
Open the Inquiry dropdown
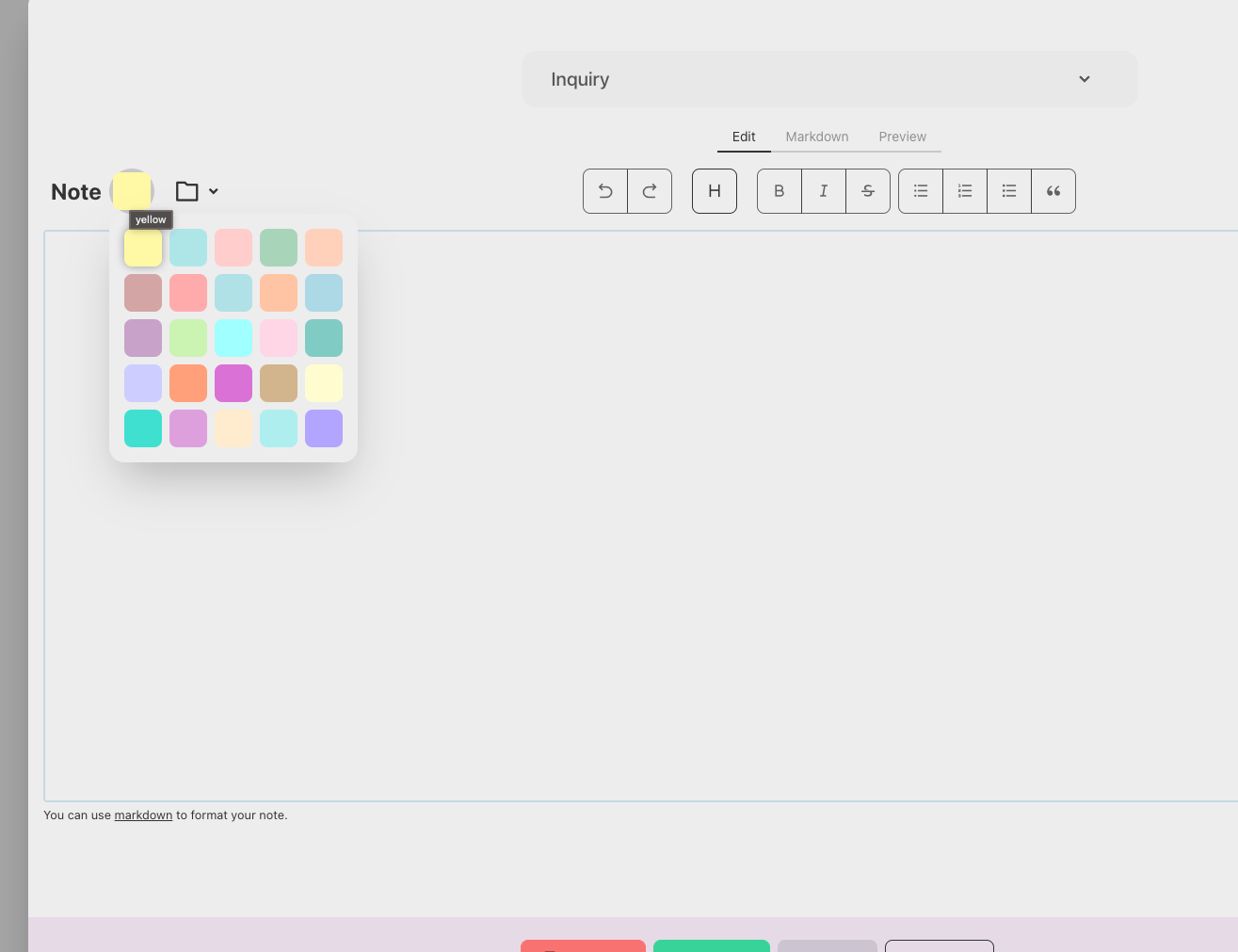click(829, 79)
